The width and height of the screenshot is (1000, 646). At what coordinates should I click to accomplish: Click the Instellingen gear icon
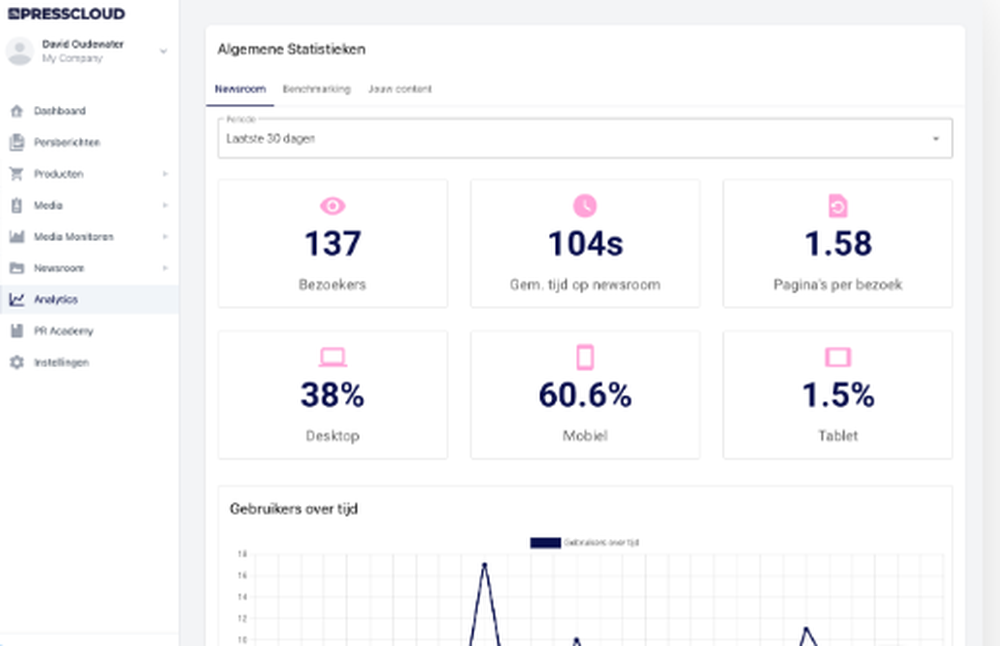[17, 362]
